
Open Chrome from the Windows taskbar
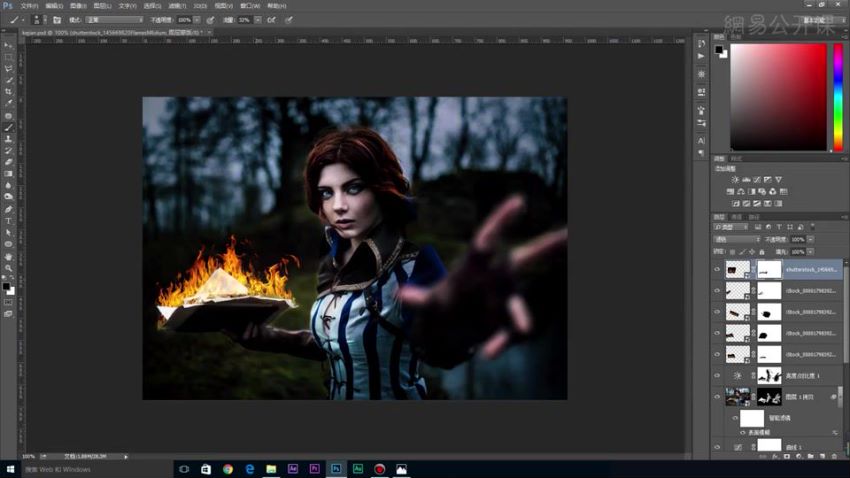tap(228, 469)
